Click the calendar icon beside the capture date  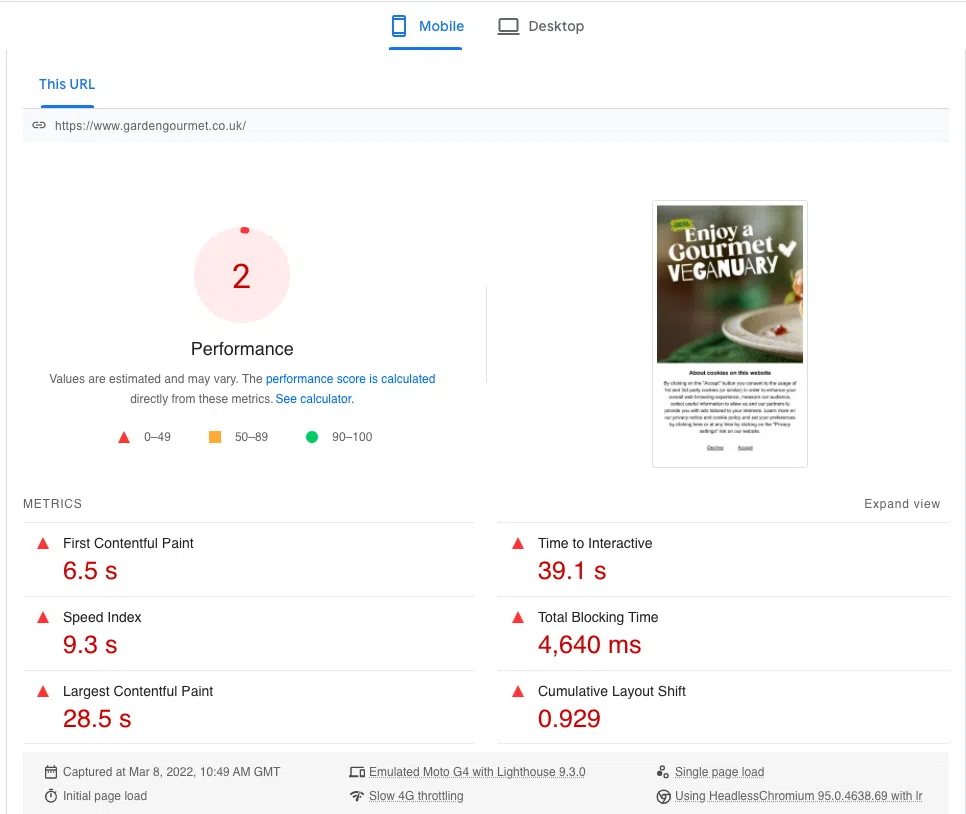coord(49,771)
